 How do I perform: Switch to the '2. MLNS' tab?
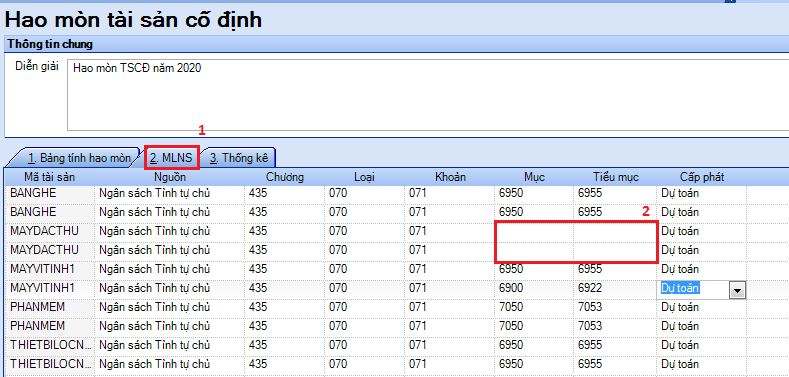tap(172, 158)
